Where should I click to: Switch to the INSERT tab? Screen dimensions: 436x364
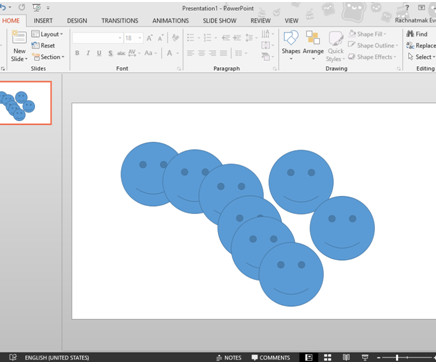coord(43,21)
